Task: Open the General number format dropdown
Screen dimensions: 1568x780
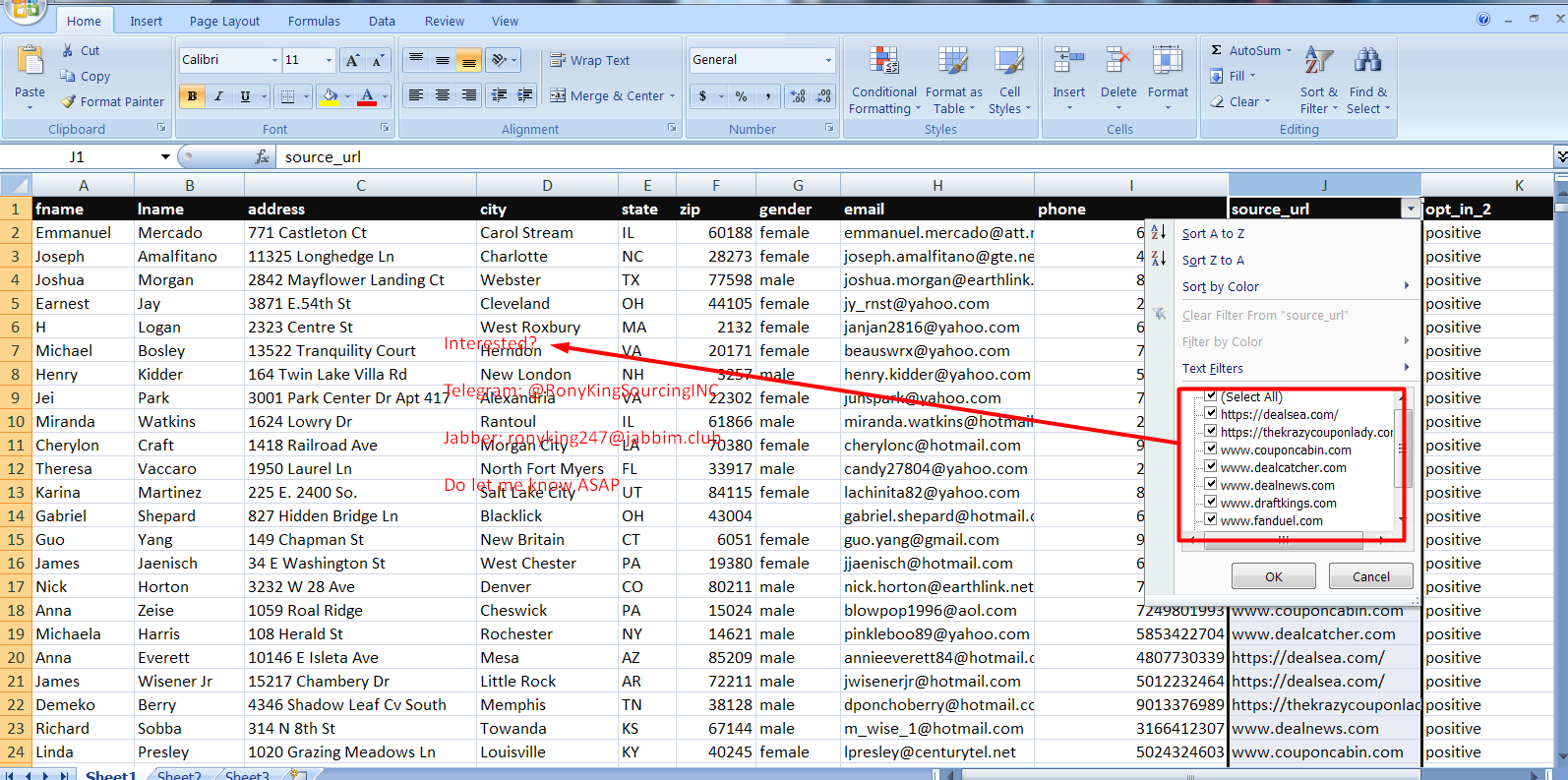Action: coord(828,60)
